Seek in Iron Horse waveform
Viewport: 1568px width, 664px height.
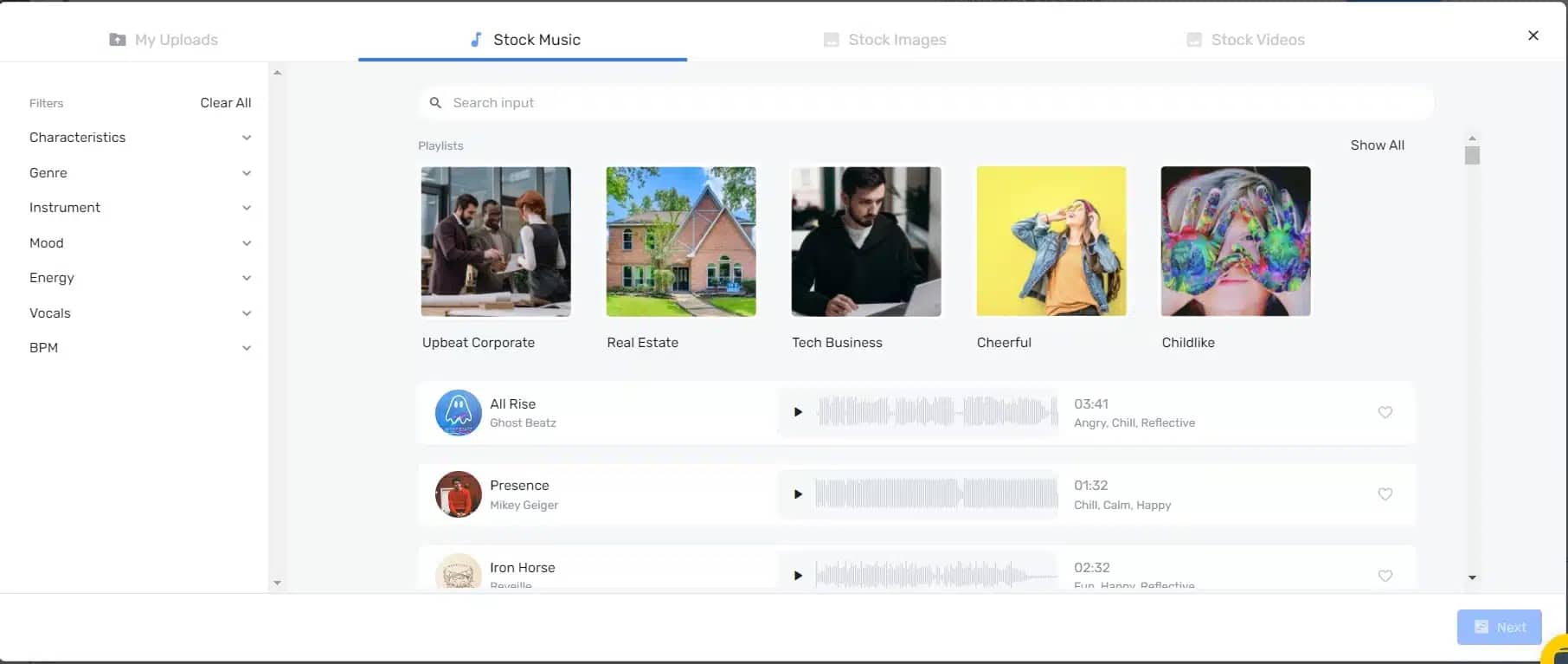click(x=937, y=575)
